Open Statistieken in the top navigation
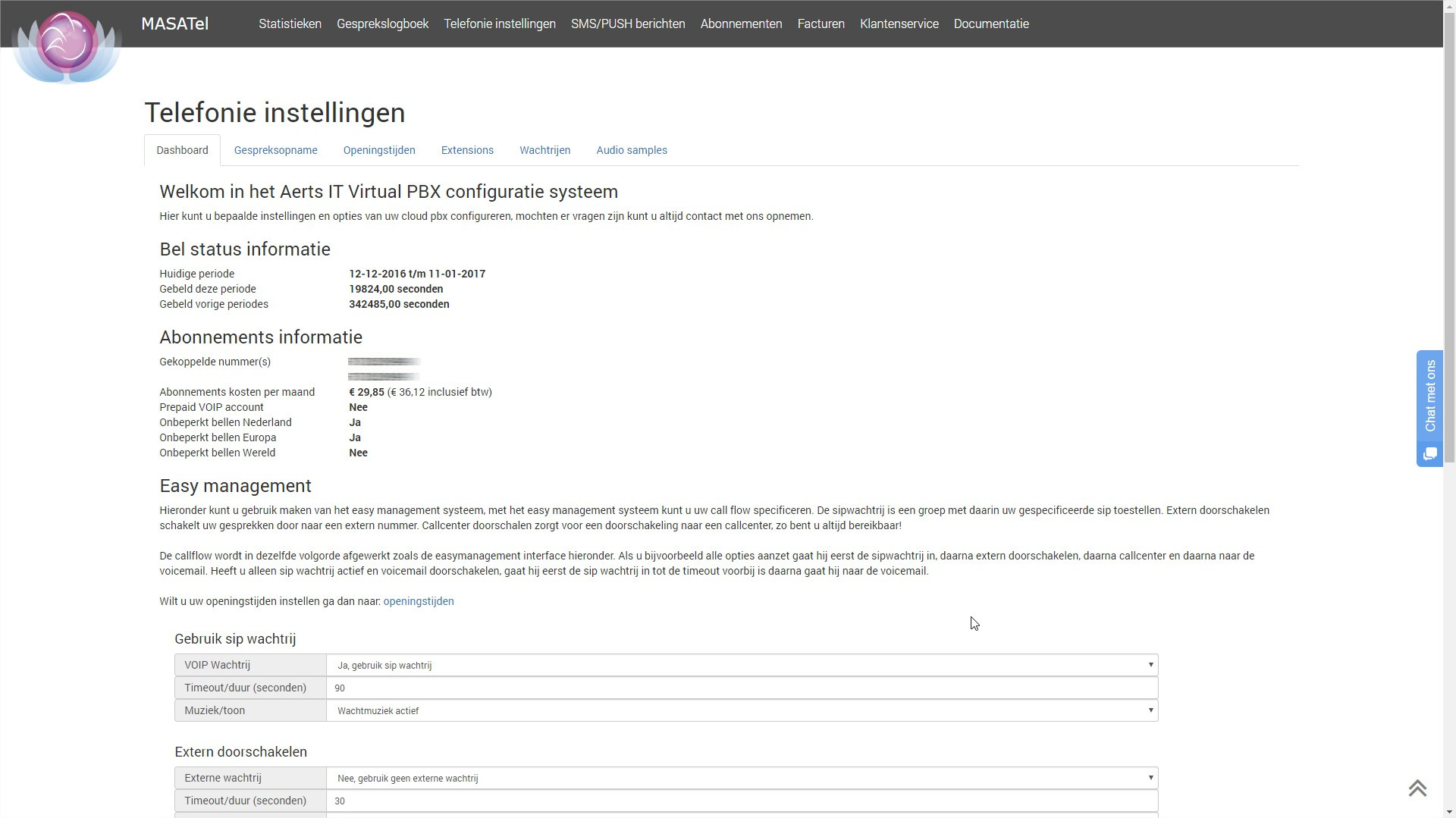 [x=290, y=24]
